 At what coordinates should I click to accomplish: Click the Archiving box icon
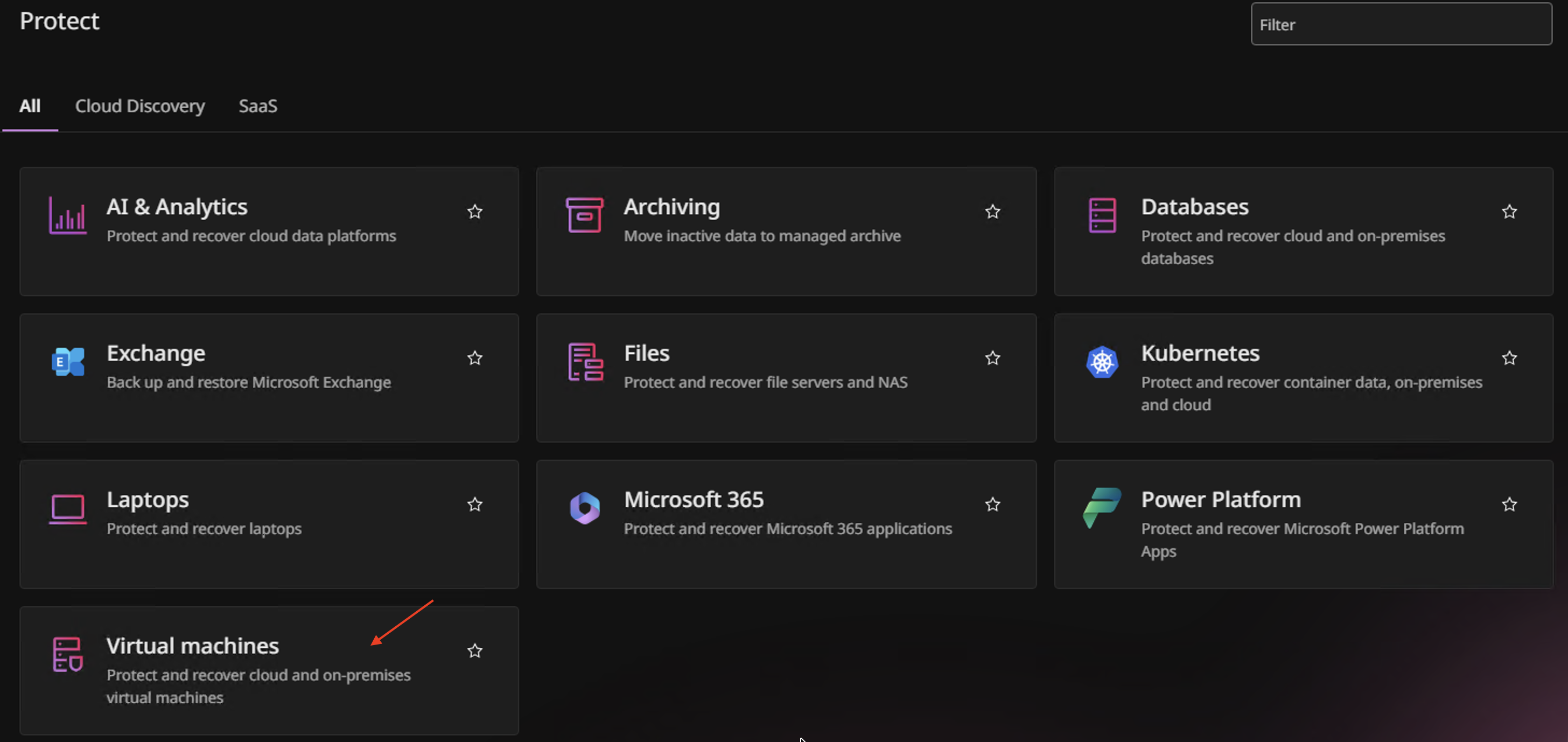584,215
